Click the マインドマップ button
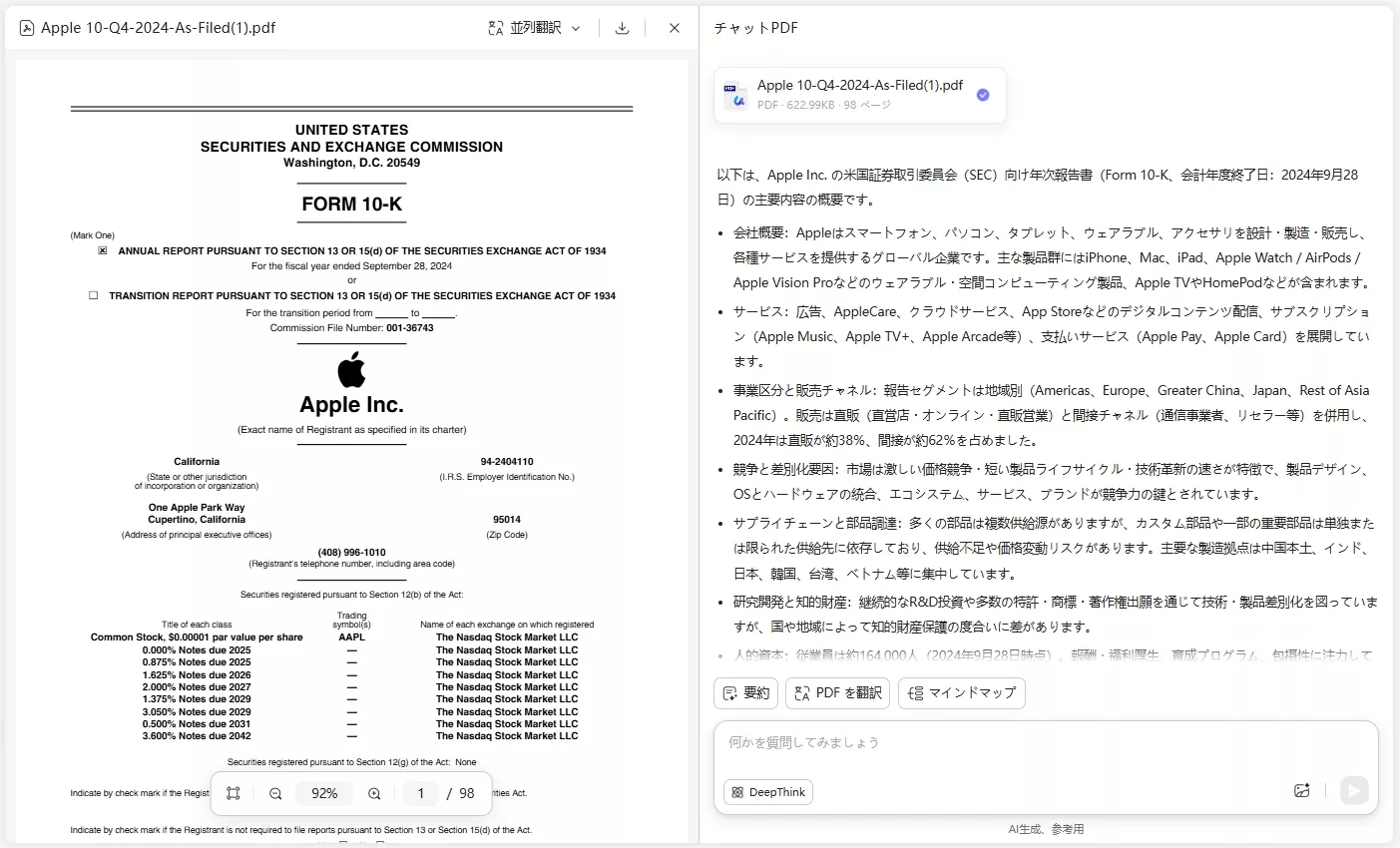 pyautogui.click(x=962, y=692)
